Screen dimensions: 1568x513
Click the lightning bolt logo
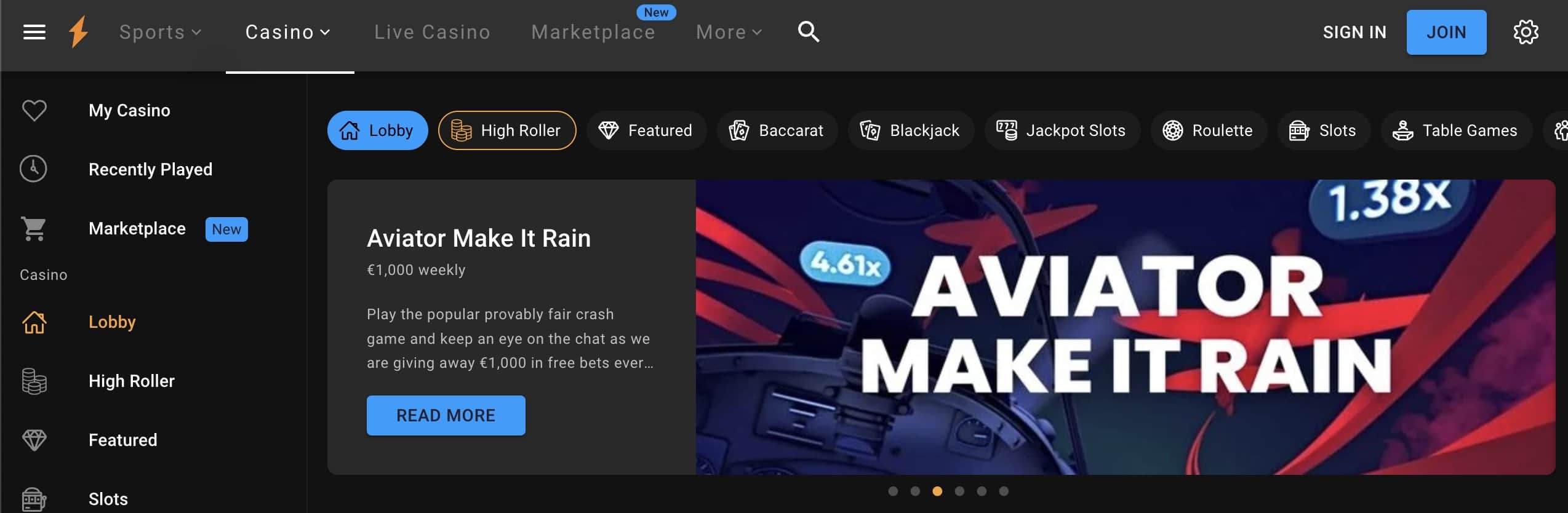tap(78, 32)
